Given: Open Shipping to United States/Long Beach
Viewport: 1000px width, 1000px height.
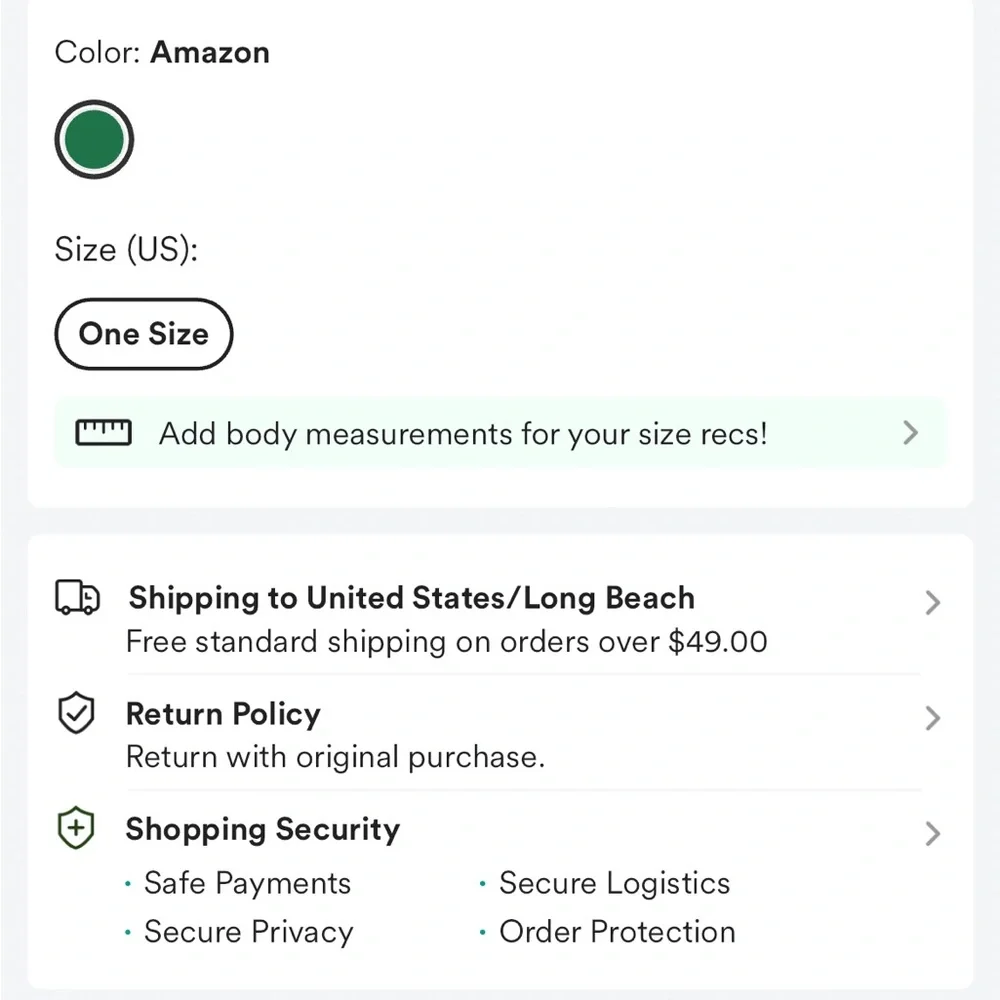Looking at the screenshot, I should click(x=411, y=598).
